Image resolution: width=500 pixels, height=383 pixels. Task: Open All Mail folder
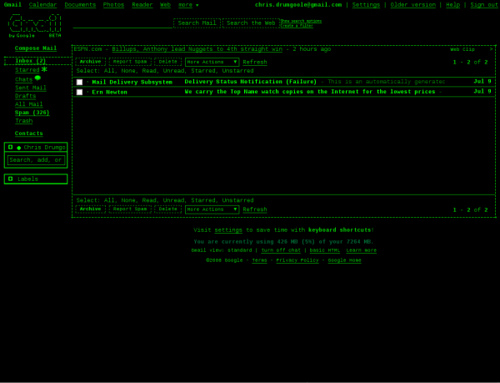click(x=29, y=104)
